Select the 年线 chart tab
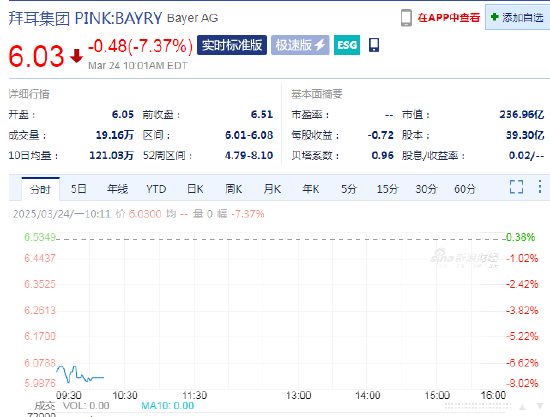The height and width of the screenshot is (417, 550). (x=118, y=189)
